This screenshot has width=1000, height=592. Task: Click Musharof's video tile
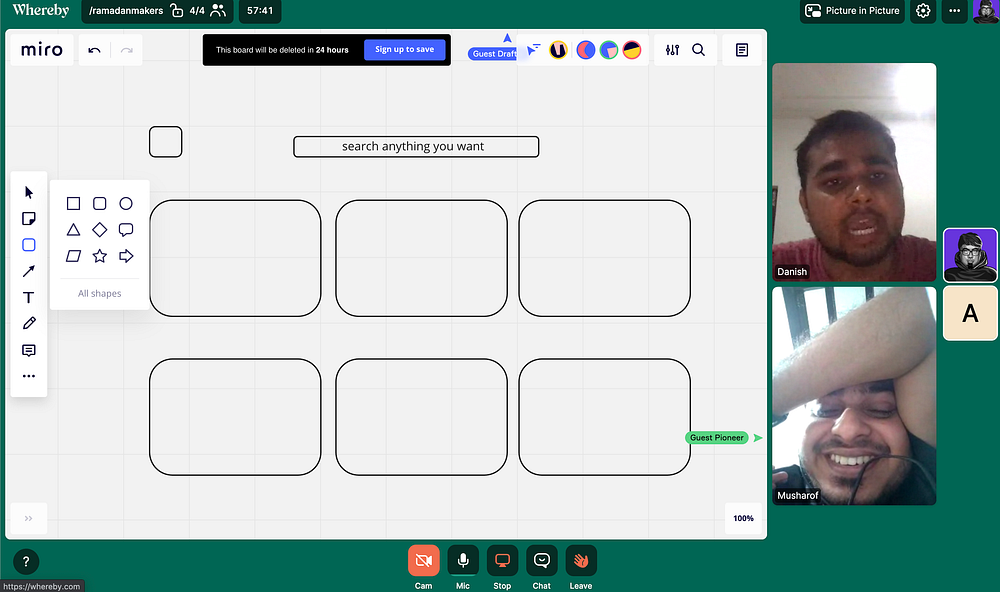tap(855, 396)
